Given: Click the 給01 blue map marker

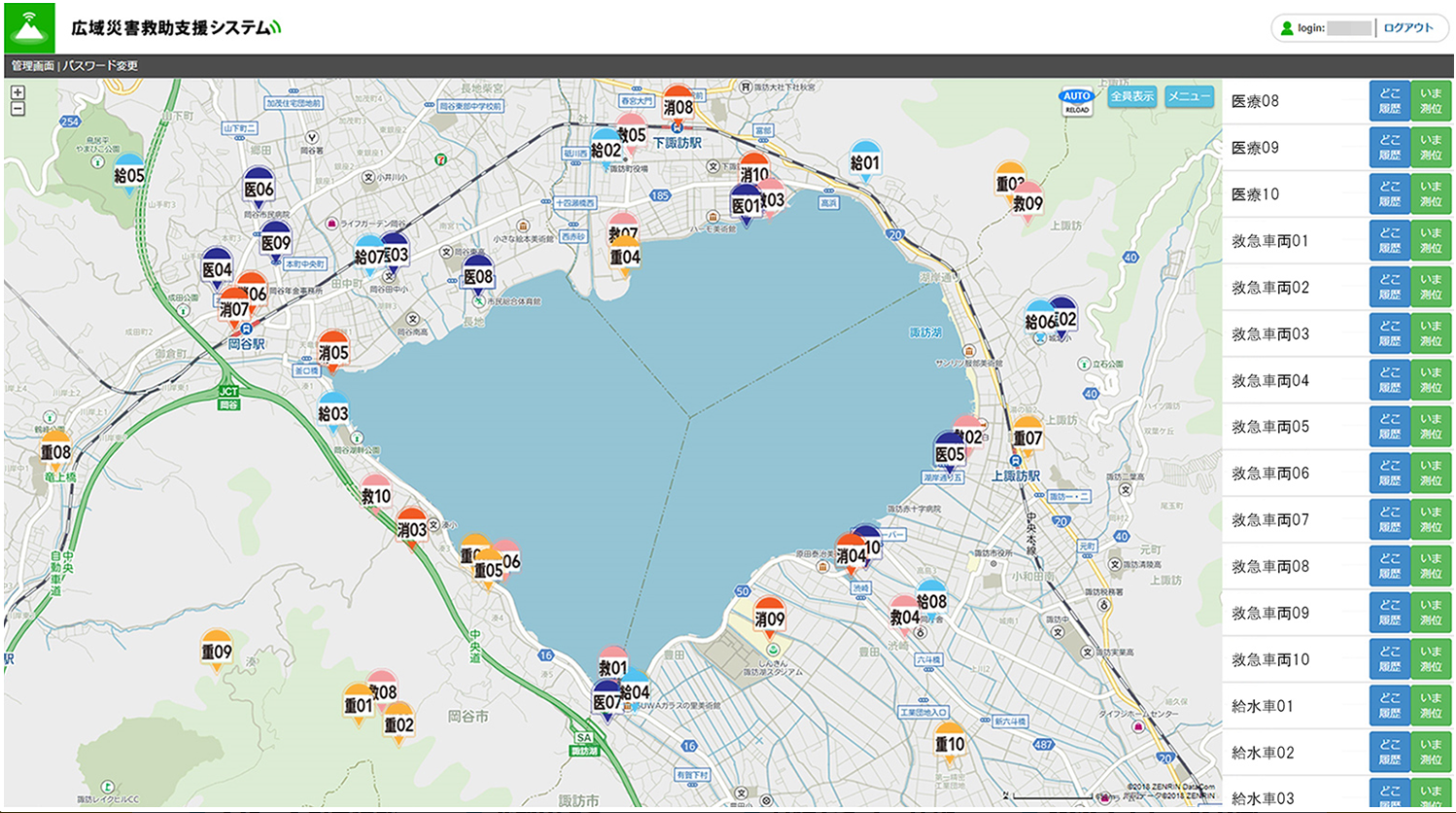Looking at the screenshot, I should (864, 162).
